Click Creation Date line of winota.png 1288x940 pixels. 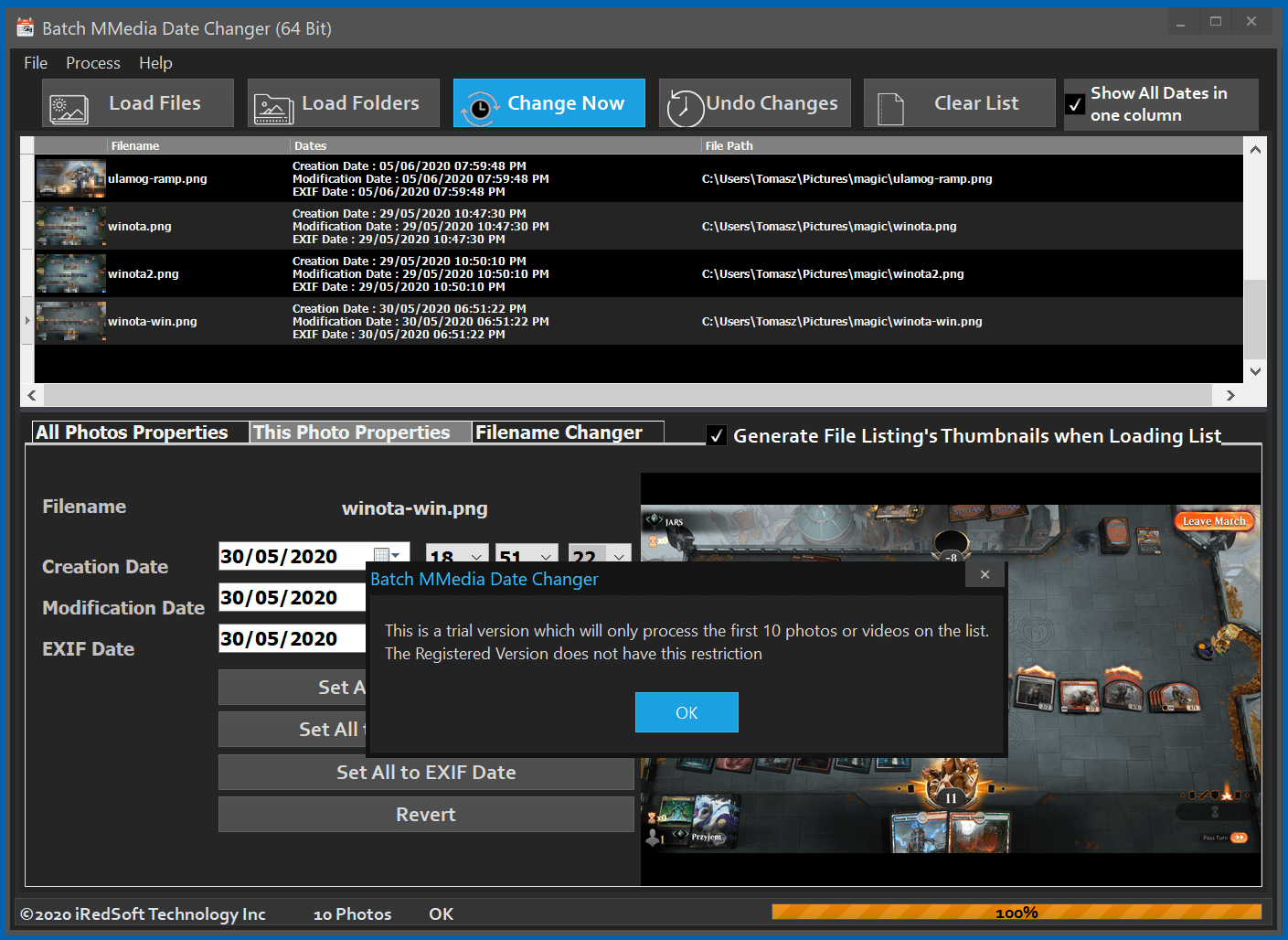tap(410, 213)
